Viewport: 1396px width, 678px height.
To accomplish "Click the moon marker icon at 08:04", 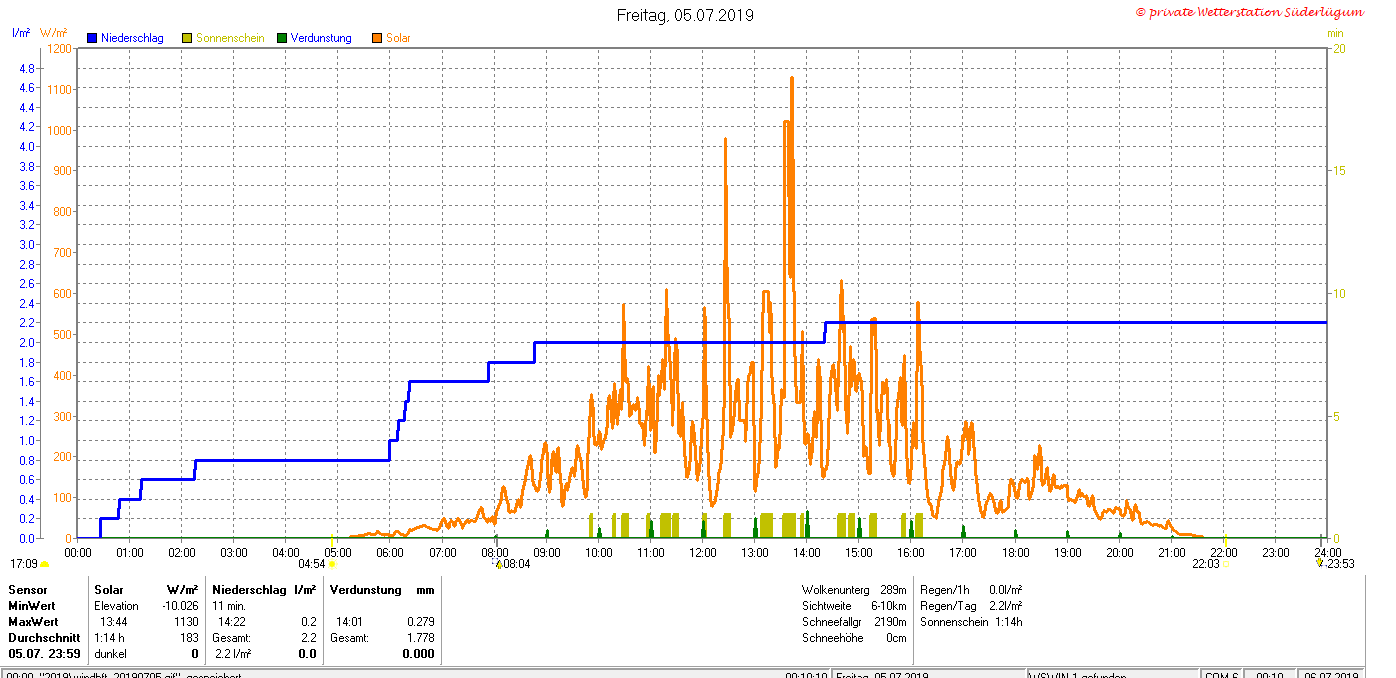I will [498, 564].
